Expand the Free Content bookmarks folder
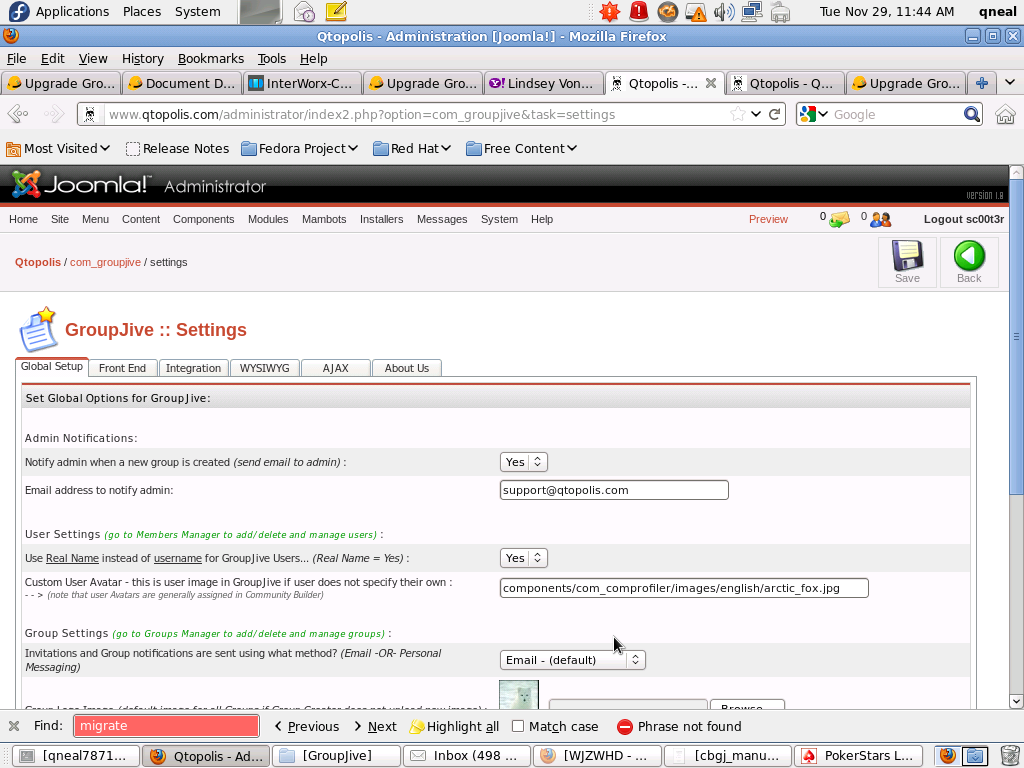 coord(521,148)
